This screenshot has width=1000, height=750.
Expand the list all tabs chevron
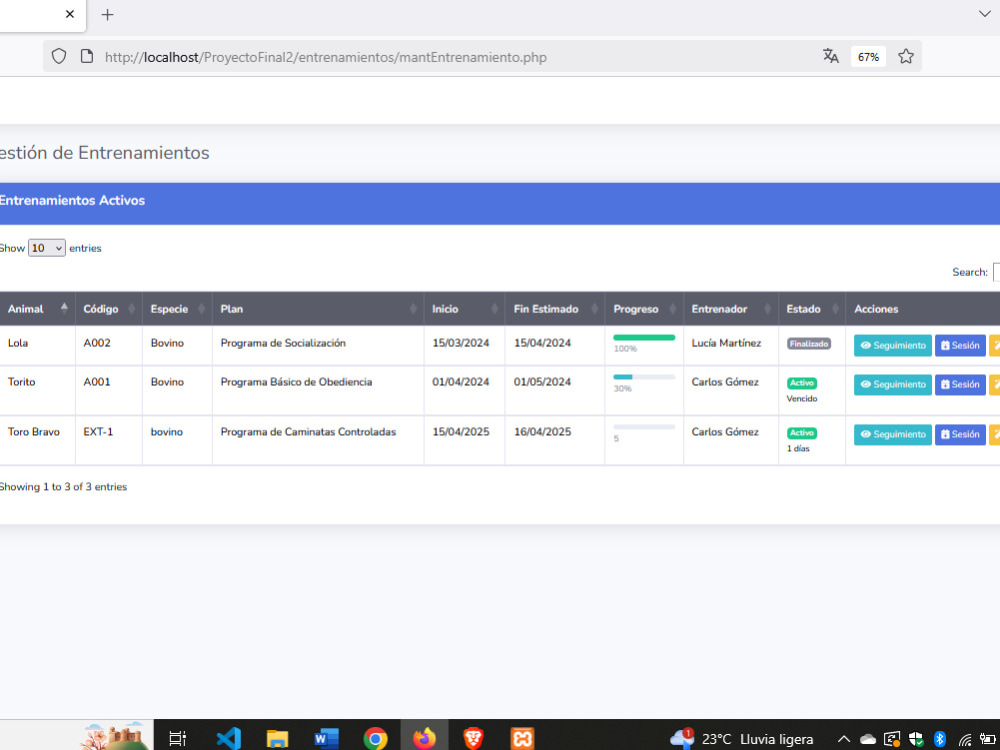[984, 14]
